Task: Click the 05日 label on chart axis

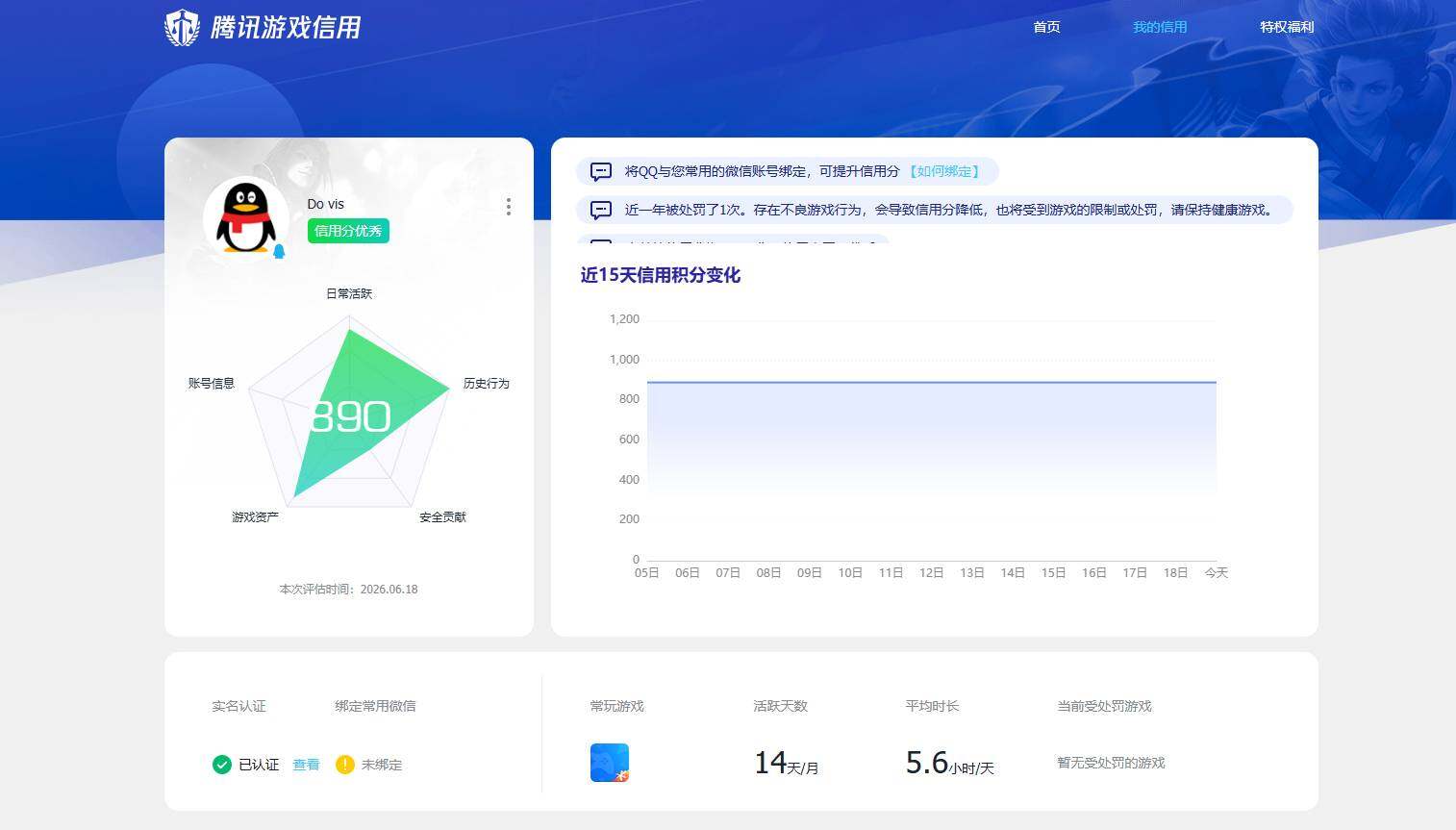Action: [x=646, y=572]
